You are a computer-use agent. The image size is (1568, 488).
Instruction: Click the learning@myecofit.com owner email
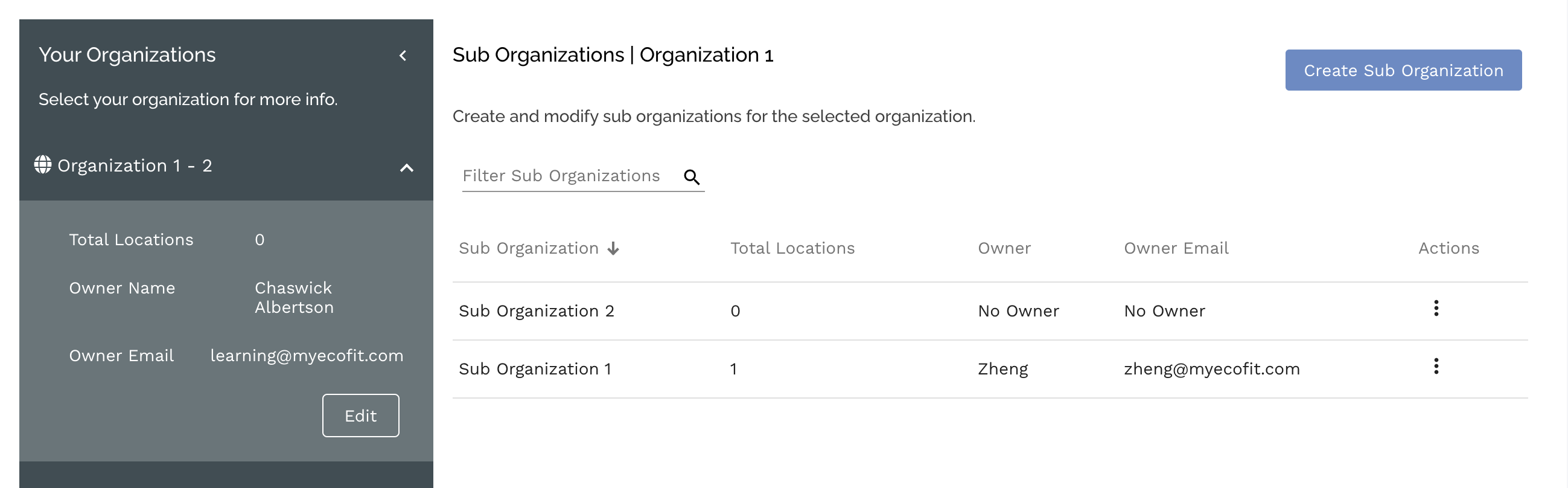tap(306, 355)
